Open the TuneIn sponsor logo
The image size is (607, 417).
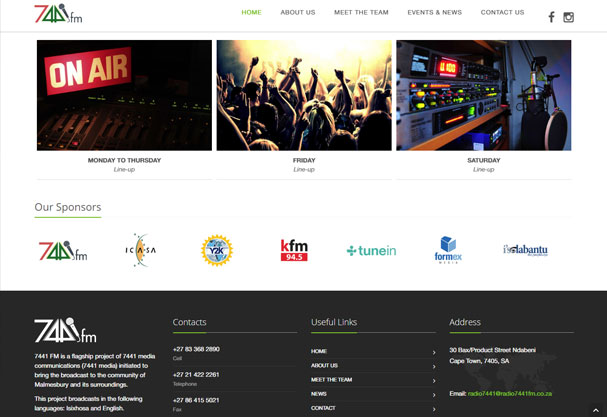[371, 251]
